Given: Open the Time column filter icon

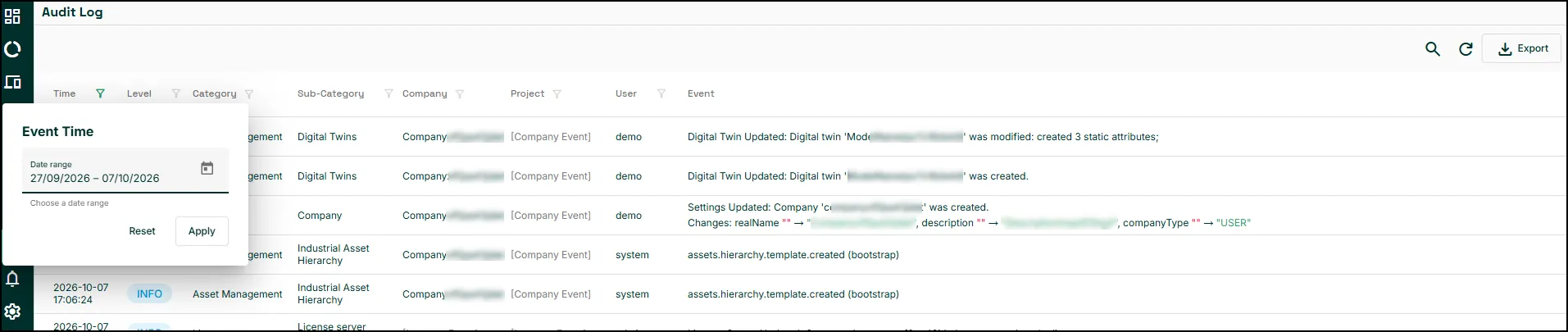Looking at the screenshot, I should point(100,93).
